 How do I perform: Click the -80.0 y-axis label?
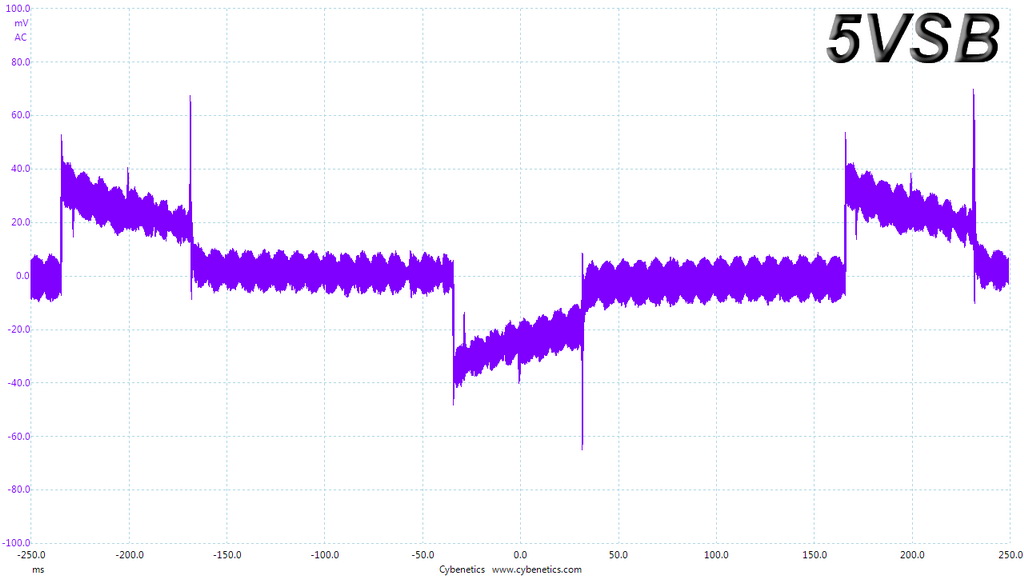coord(19,489)
